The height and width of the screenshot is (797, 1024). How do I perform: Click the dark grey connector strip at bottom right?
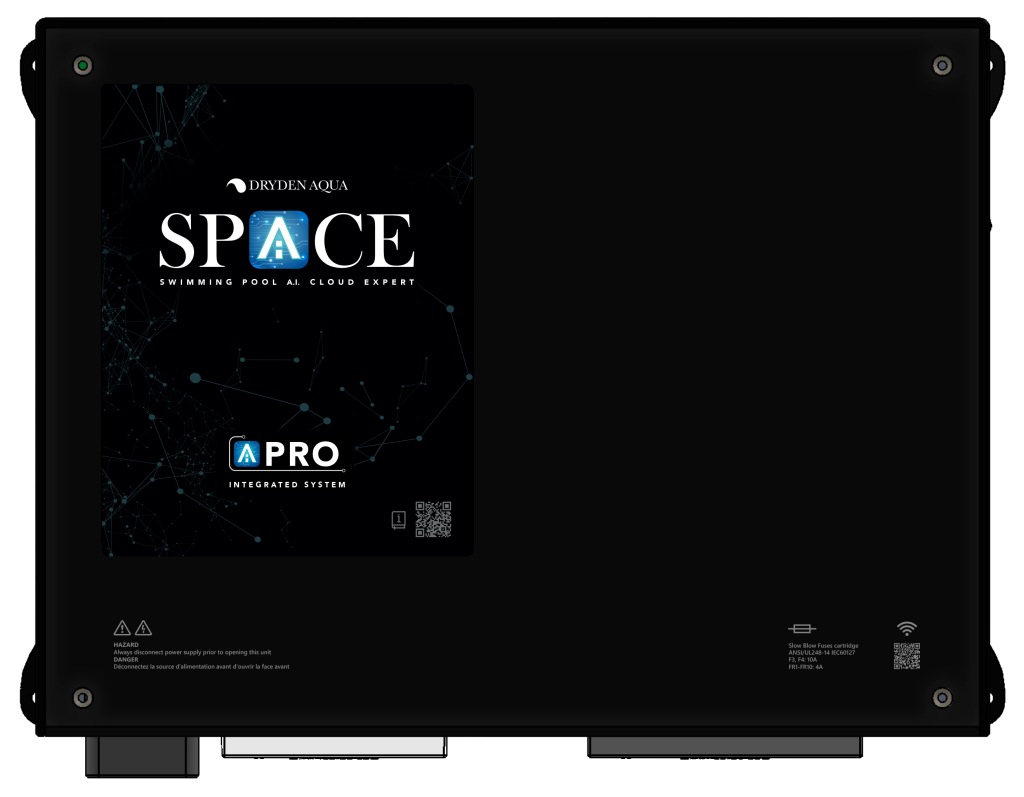tap(725, 747)
